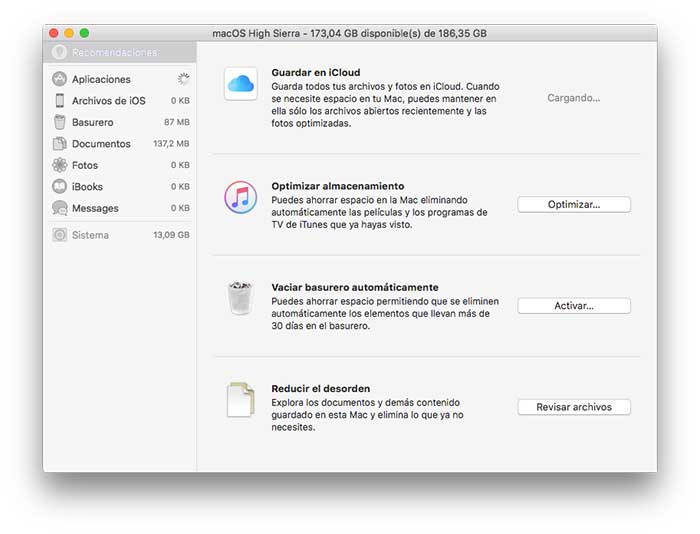Select the Fotos category label
This screenshot has height=534, width=700.
85,165
